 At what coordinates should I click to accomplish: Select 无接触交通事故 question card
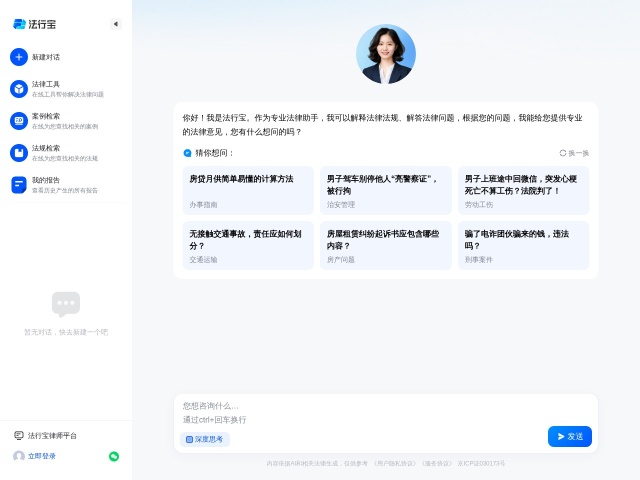click(248, 245)
